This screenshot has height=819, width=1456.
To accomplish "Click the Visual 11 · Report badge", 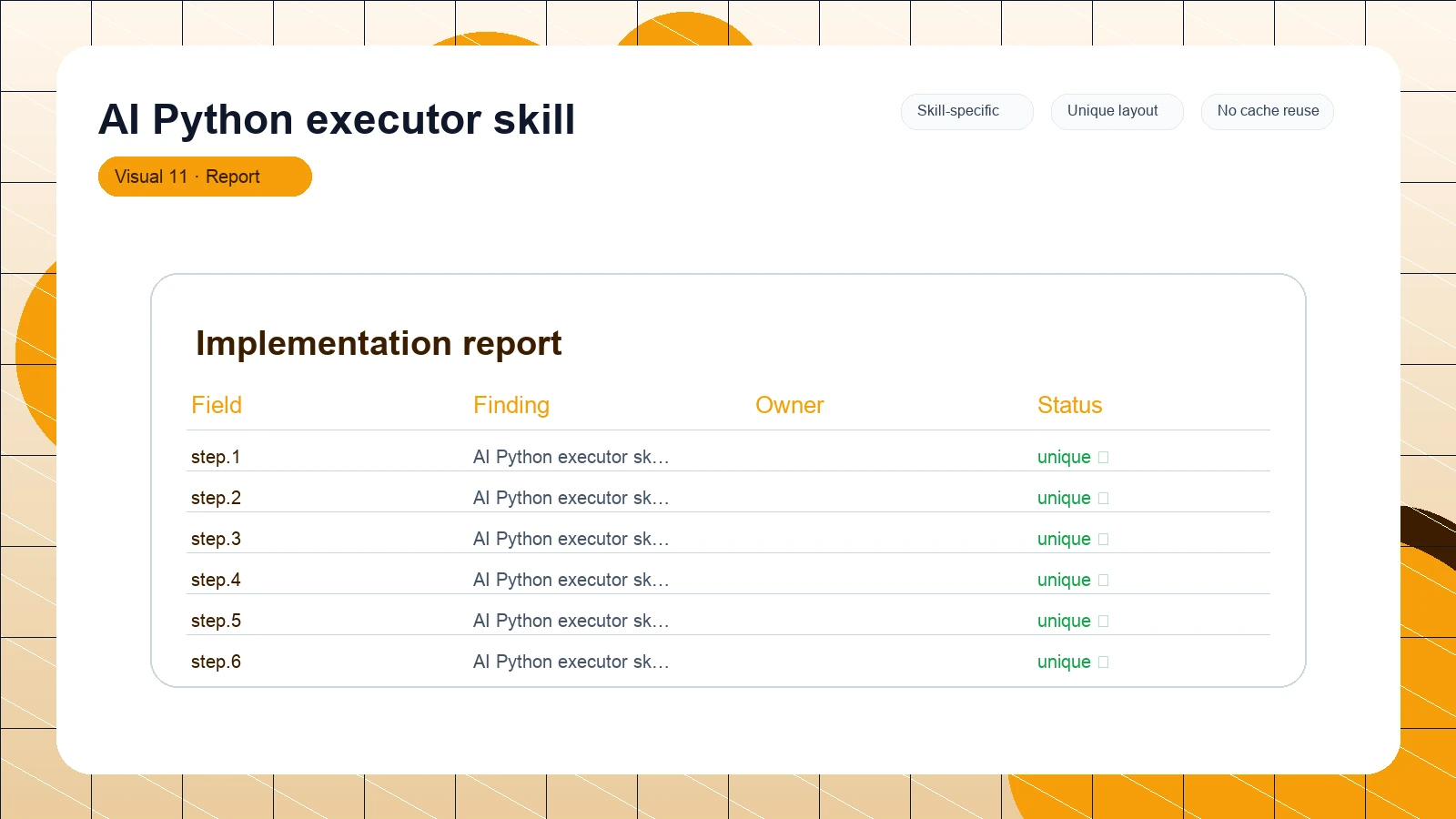I will pos(205,177).
